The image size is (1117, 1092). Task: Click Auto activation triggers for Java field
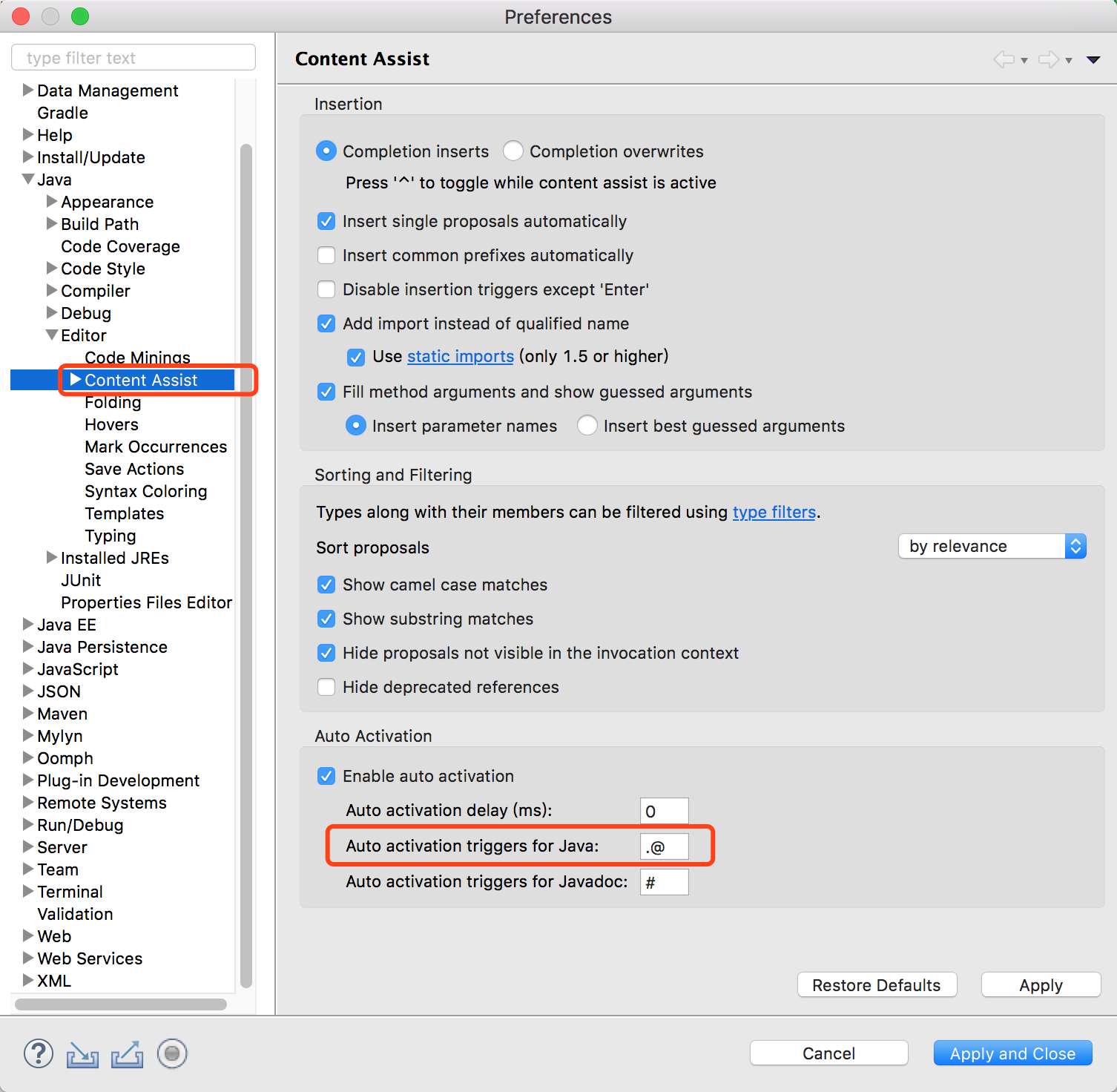pos(665,846)
